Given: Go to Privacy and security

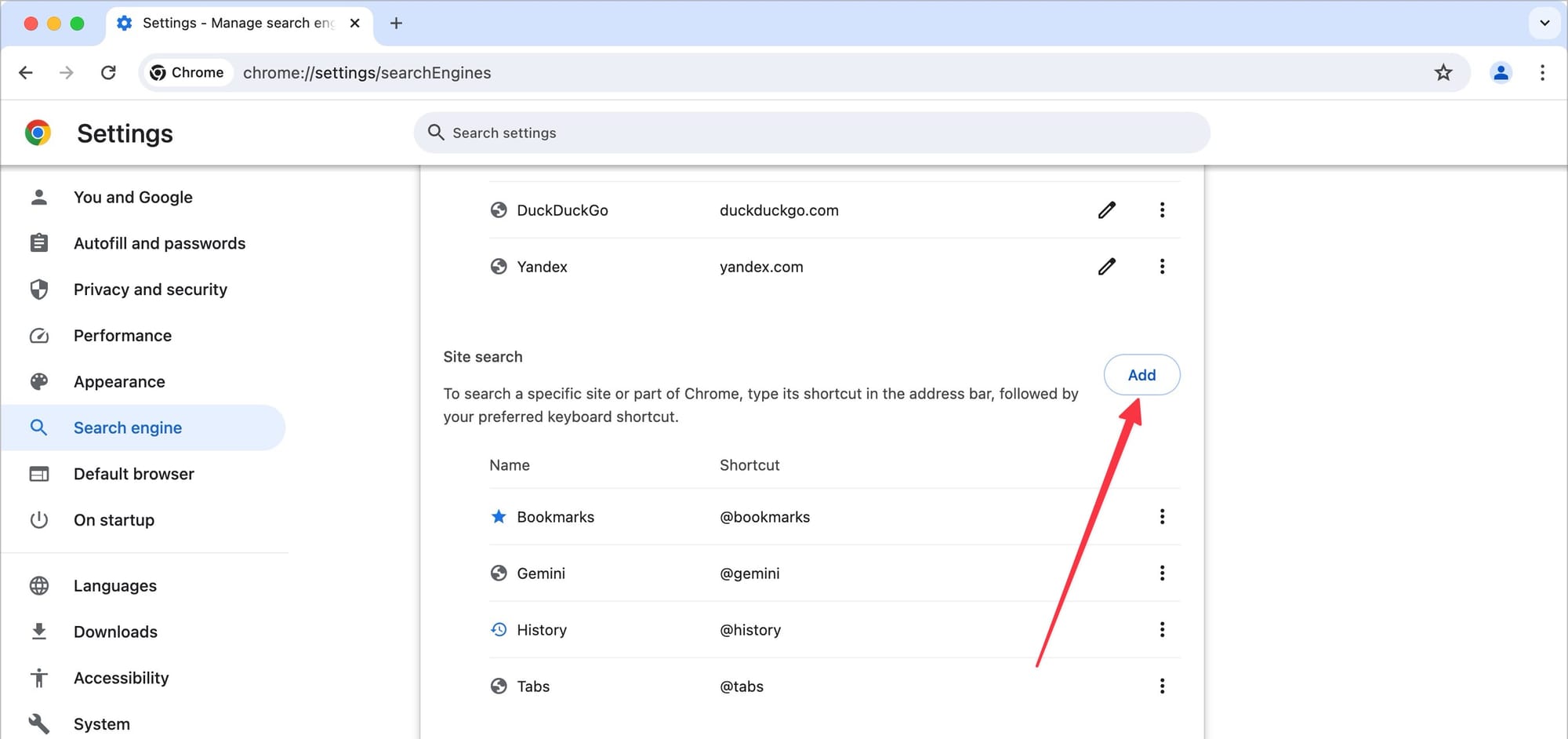Looking at the screenshot, I should point(143,289).
